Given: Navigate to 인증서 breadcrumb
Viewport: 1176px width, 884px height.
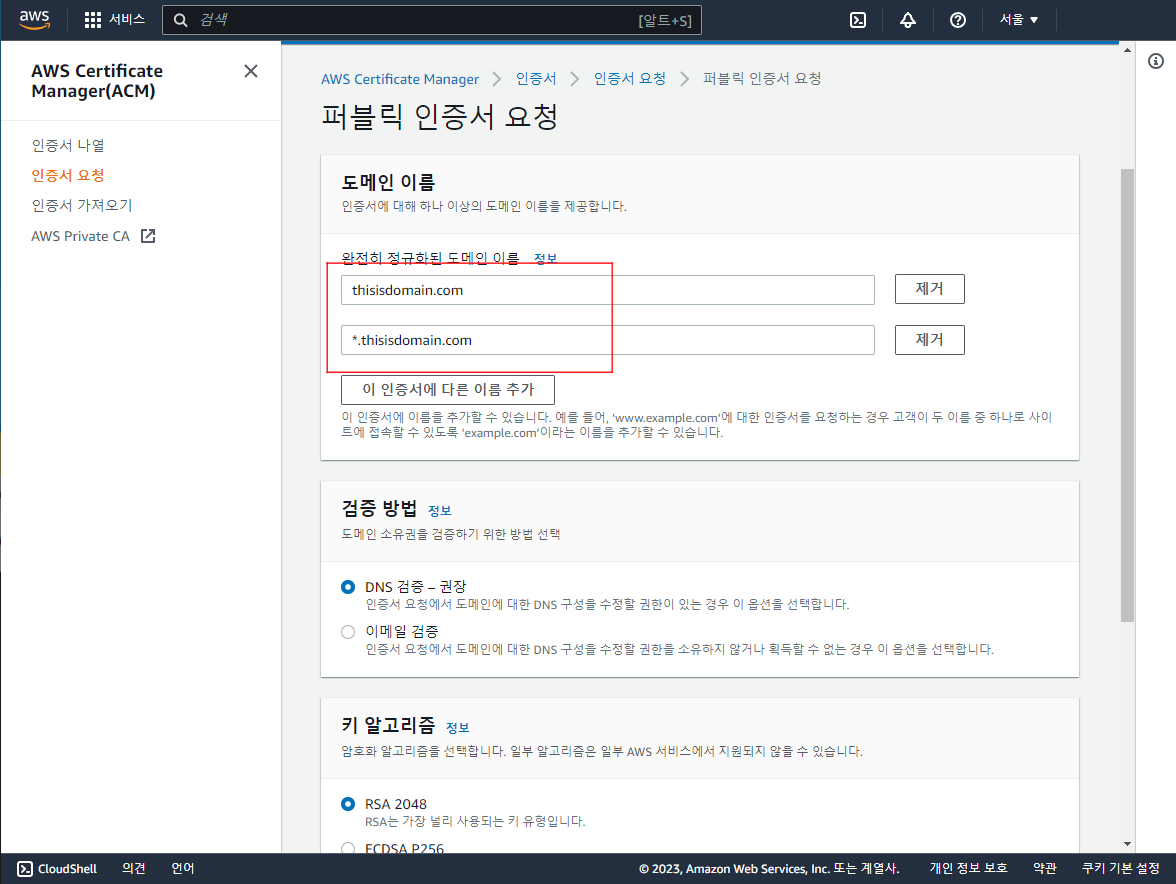Looking at the screenshot, I should [x=536, y=79].
